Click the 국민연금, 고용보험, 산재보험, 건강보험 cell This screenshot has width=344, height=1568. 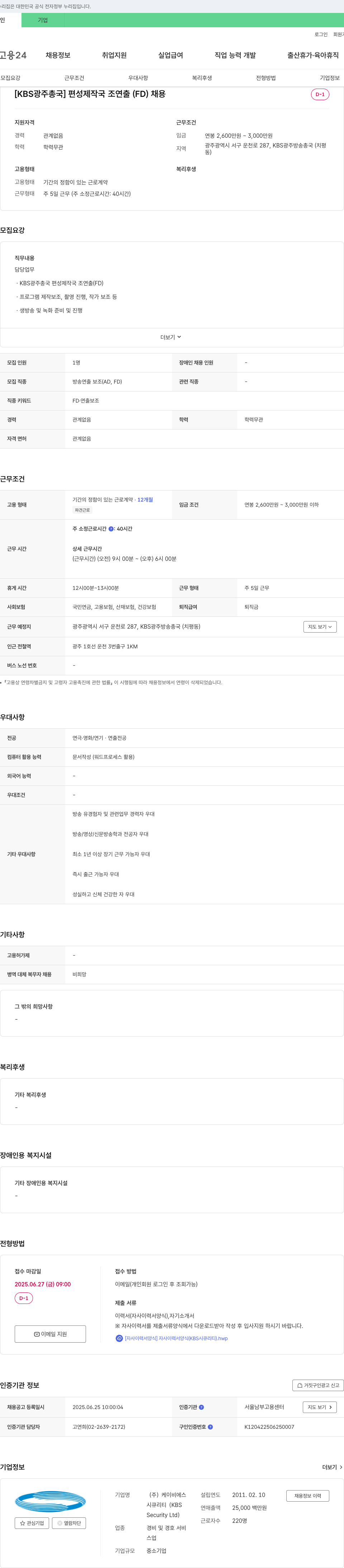click(114, 607)
